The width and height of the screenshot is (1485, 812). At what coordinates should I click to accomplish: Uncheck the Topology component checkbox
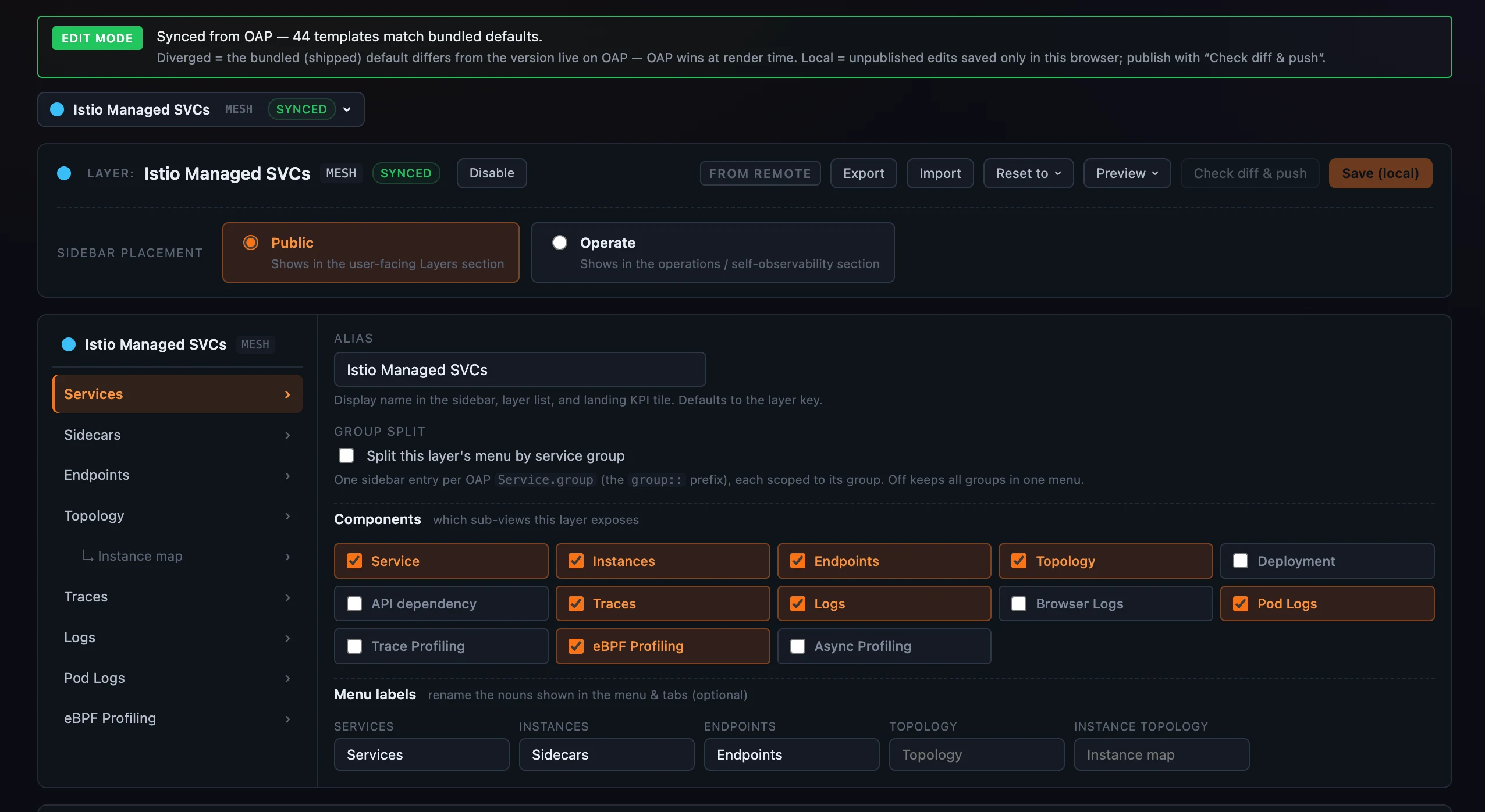coord(1019,561)
